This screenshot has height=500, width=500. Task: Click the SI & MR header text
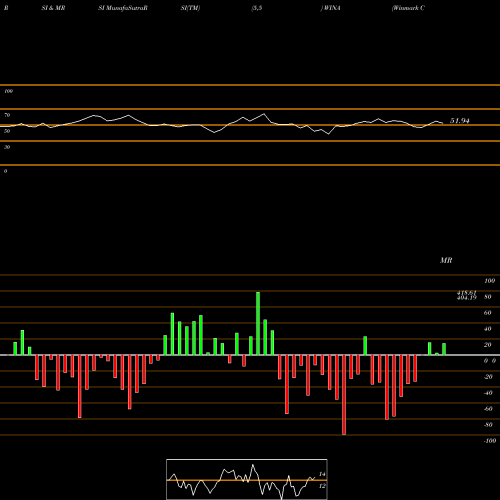(53, 8)
